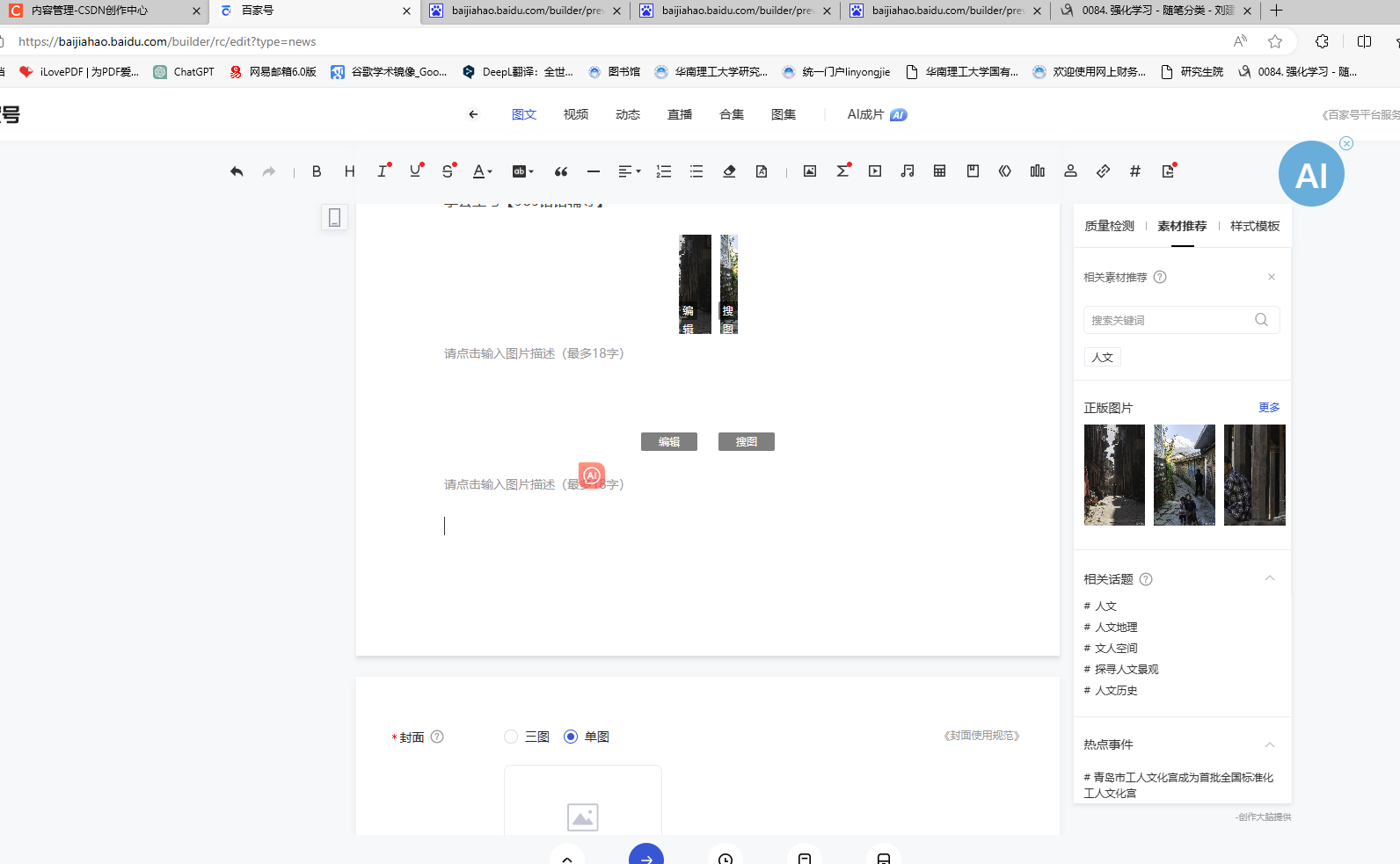1400x864 pixels.
Task: Close the 相关素材推荐 panel
Action: pos(1272,277)
